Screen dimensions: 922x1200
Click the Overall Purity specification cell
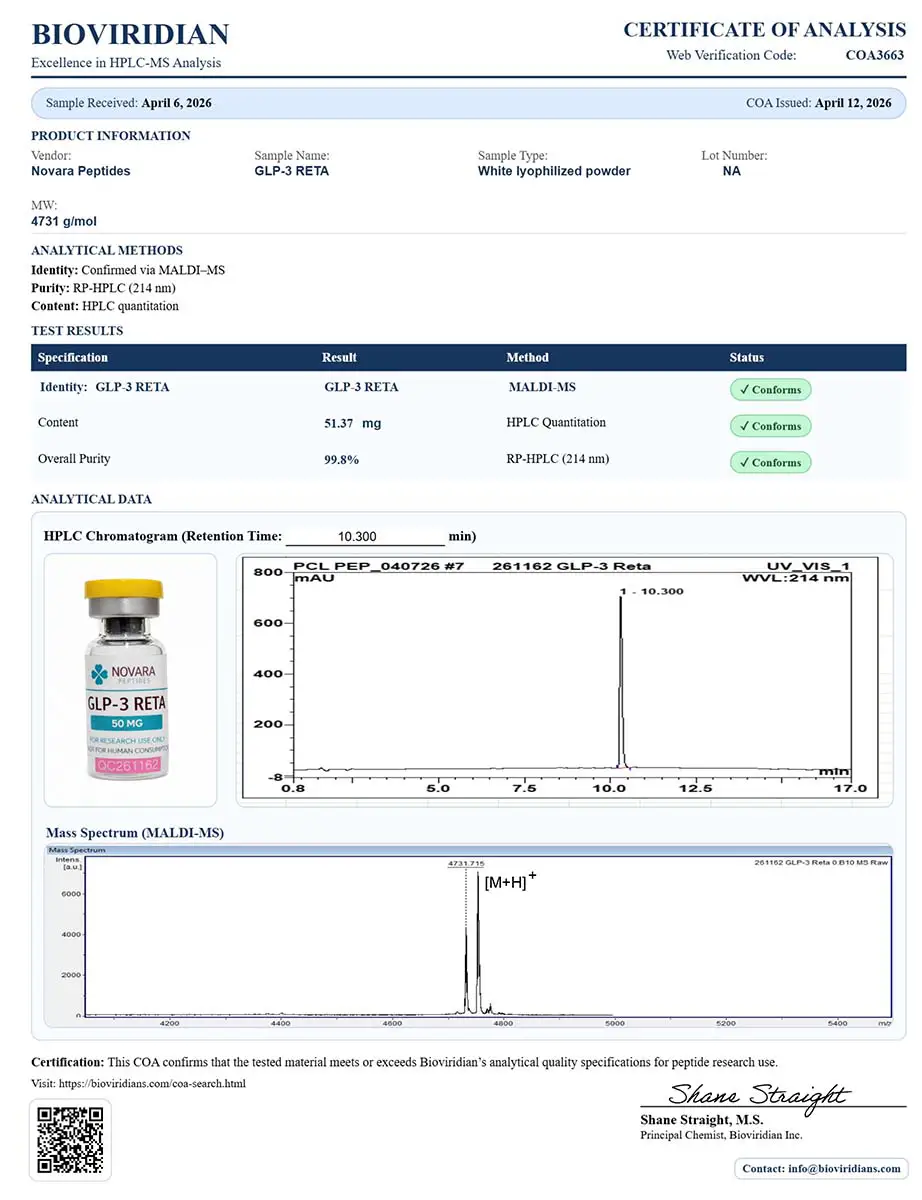[74, 459]
